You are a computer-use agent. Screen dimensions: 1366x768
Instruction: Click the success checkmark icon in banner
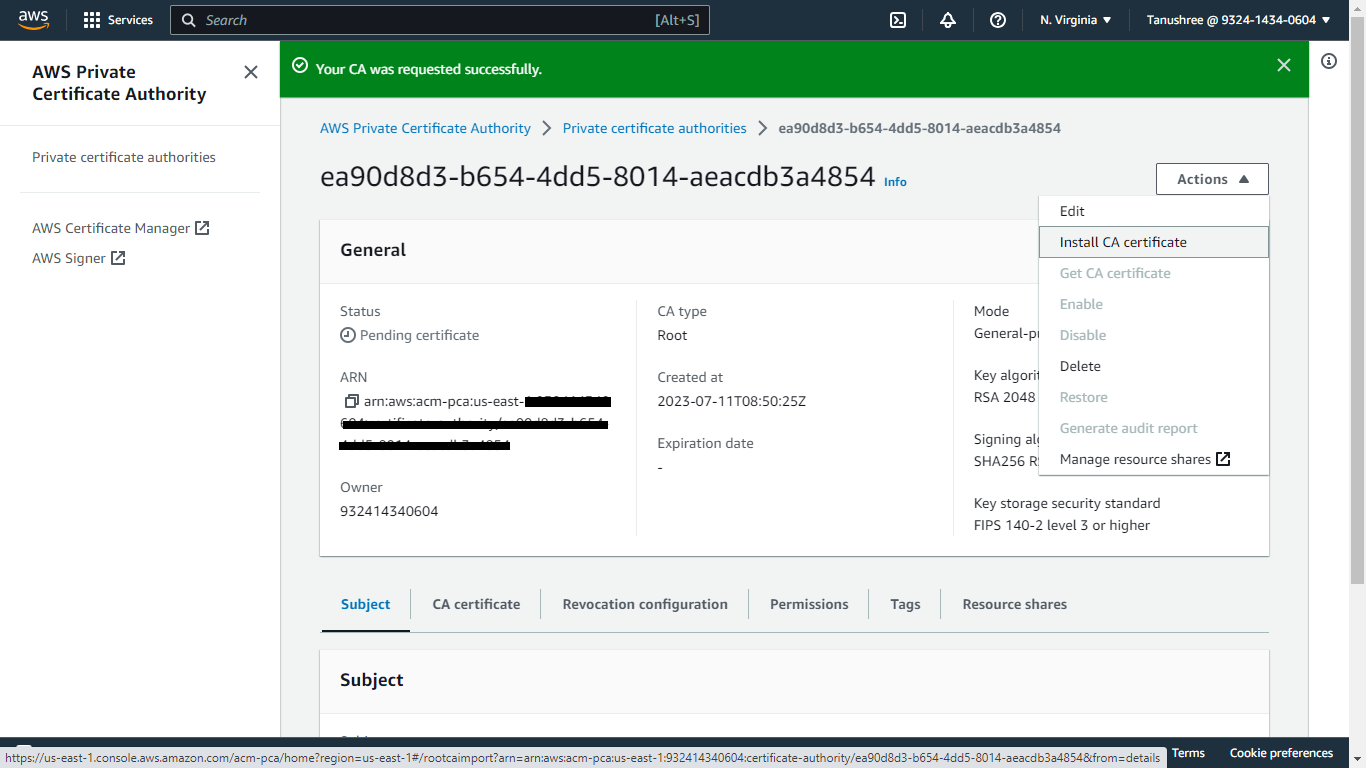299,65
